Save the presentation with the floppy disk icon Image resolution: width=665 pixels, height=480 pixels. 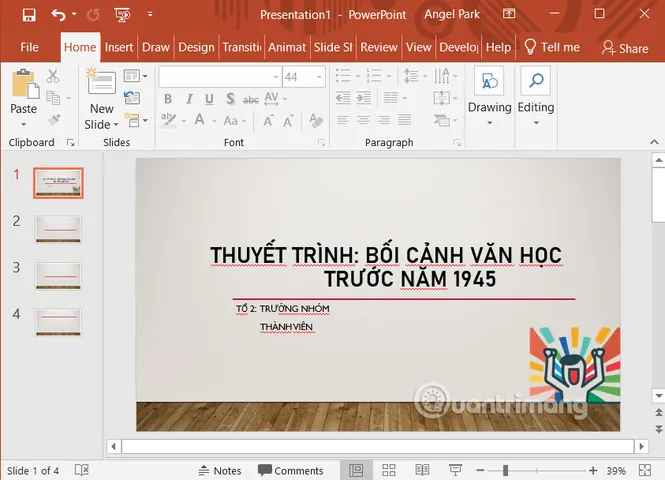pos(29,15)
